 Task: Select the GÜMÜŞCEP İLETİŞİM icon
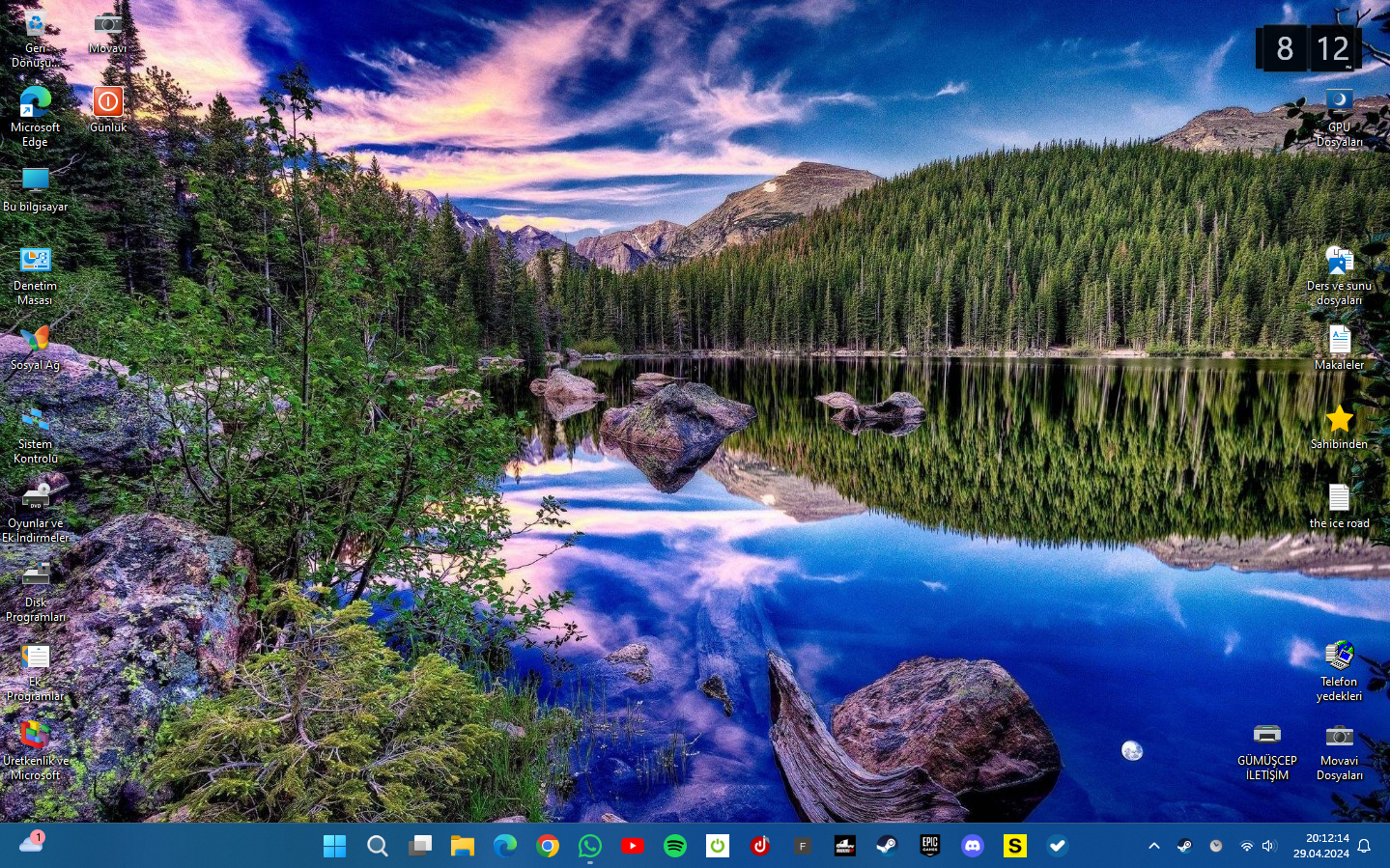click(1266, 751)
